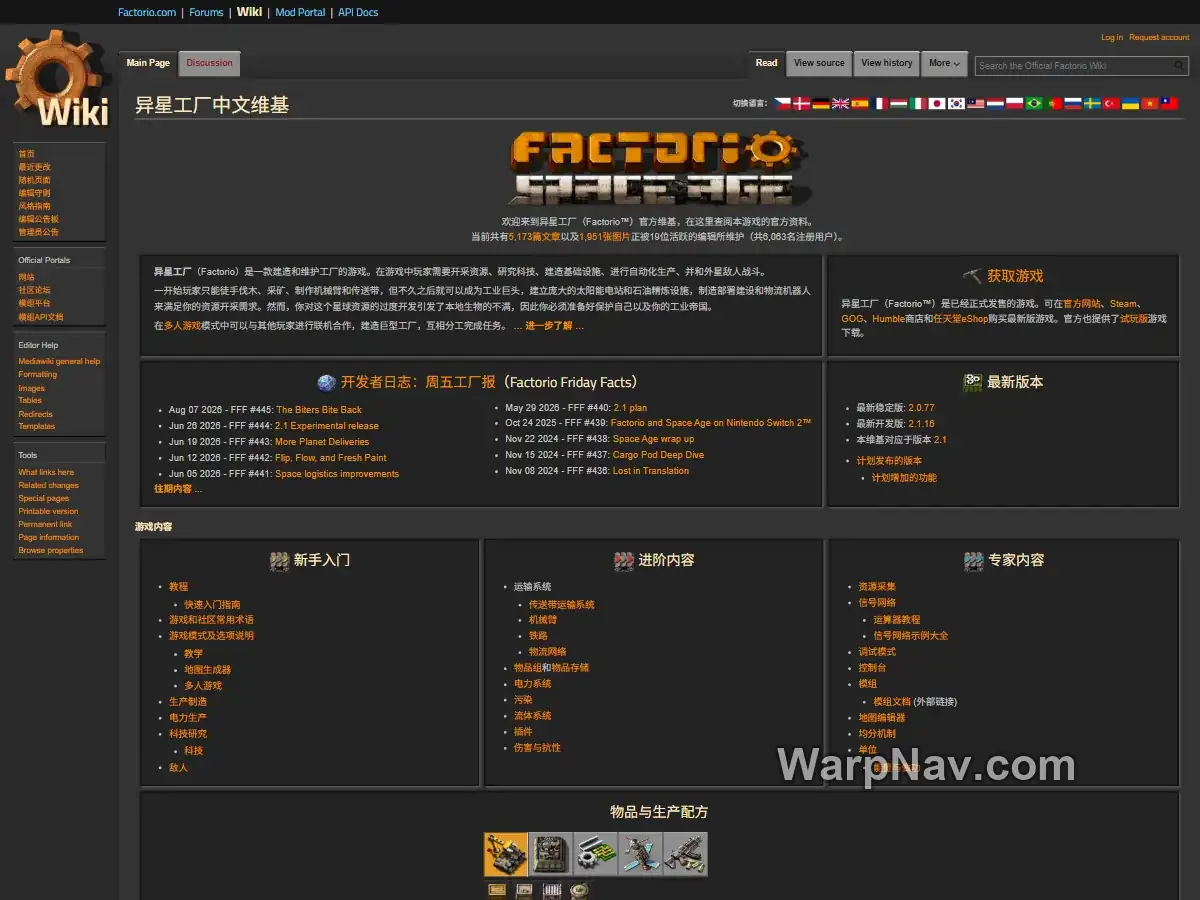This screenshot has height=900, width=1200.
Task: Switch to Japanese via Japan flag
Action: point(937,103)
